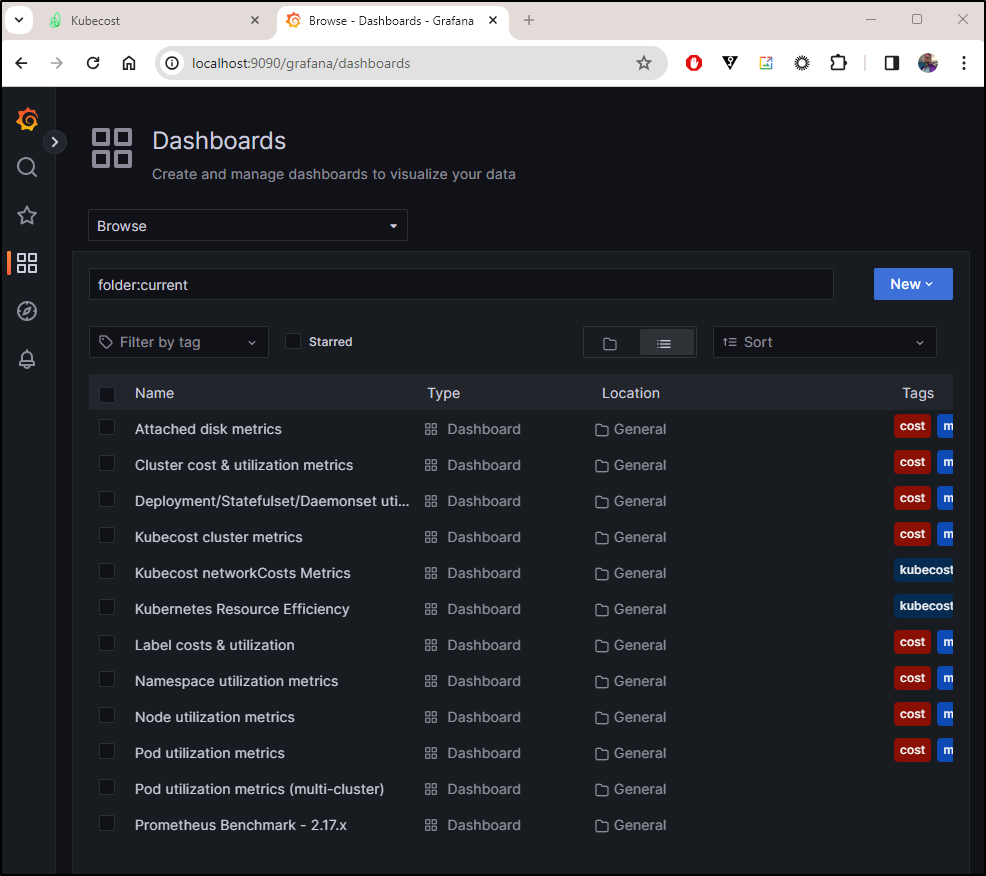This screenshot has width=986, height=876.
Task: Open the colorful picture extension icon
Action: click(x=766, y=63)
